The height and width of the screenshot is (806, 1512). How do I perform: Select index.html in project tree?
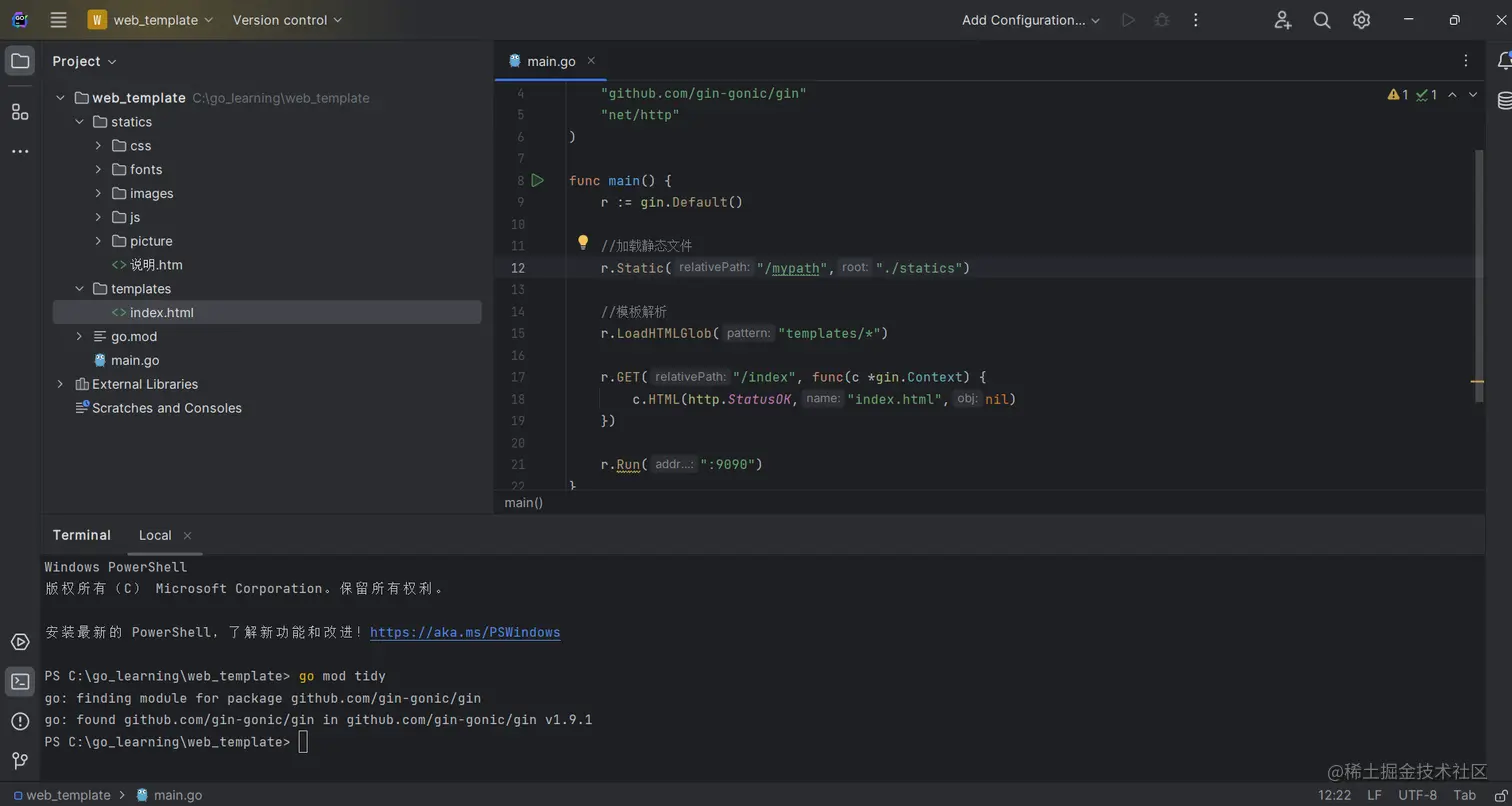(x=267, y=313)
